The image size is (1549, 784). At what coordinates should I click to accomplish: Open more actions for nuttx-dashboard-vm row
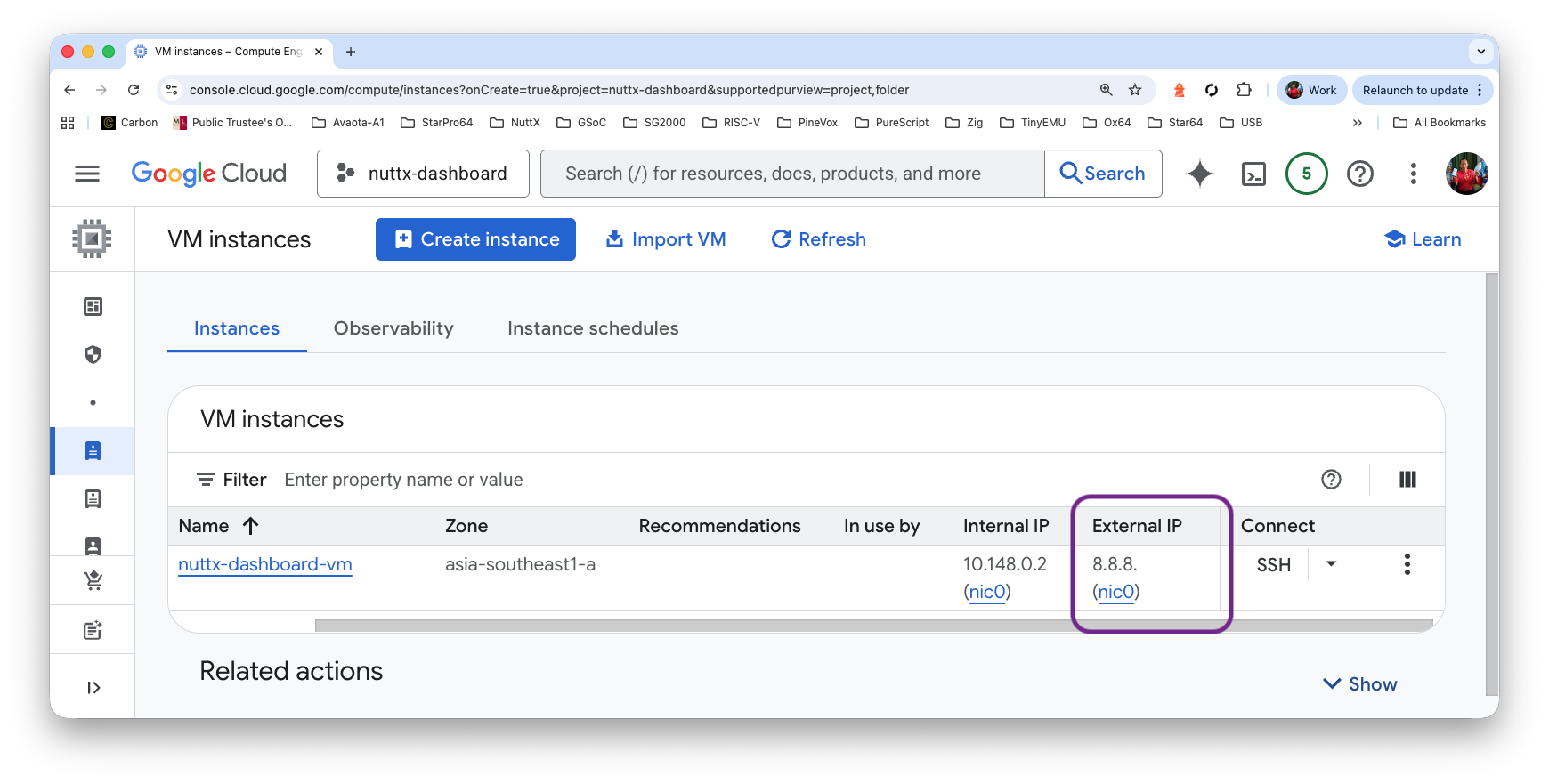click(1407, 564)
